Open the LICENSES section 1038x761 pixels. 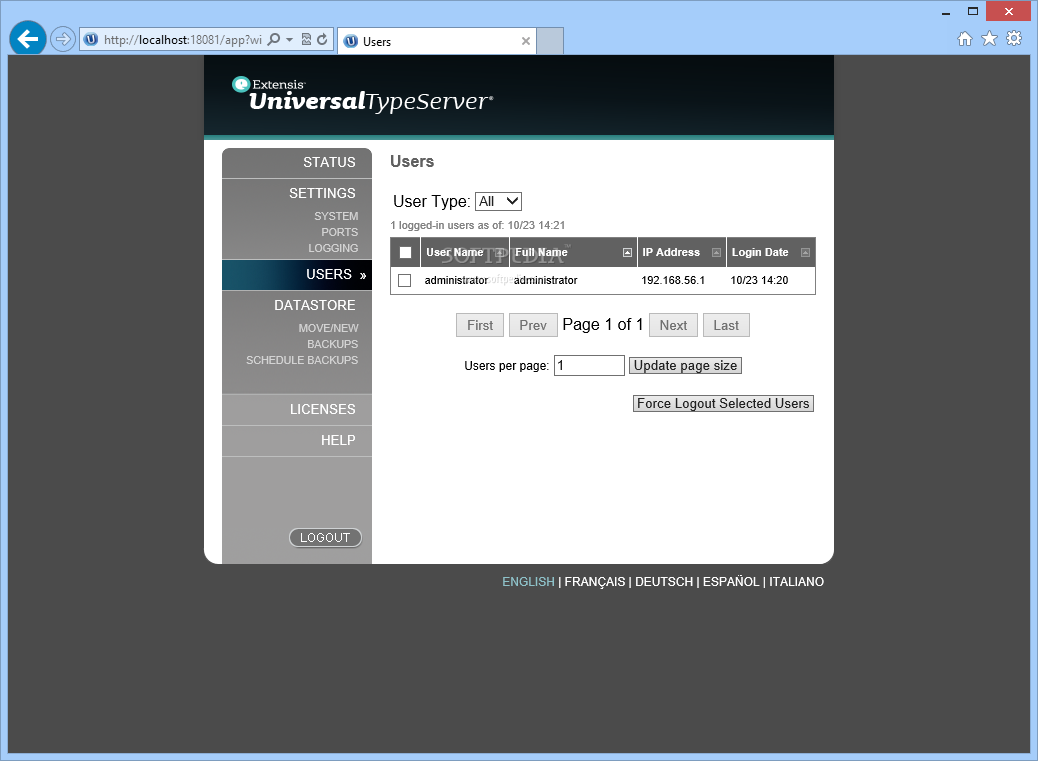322,409
